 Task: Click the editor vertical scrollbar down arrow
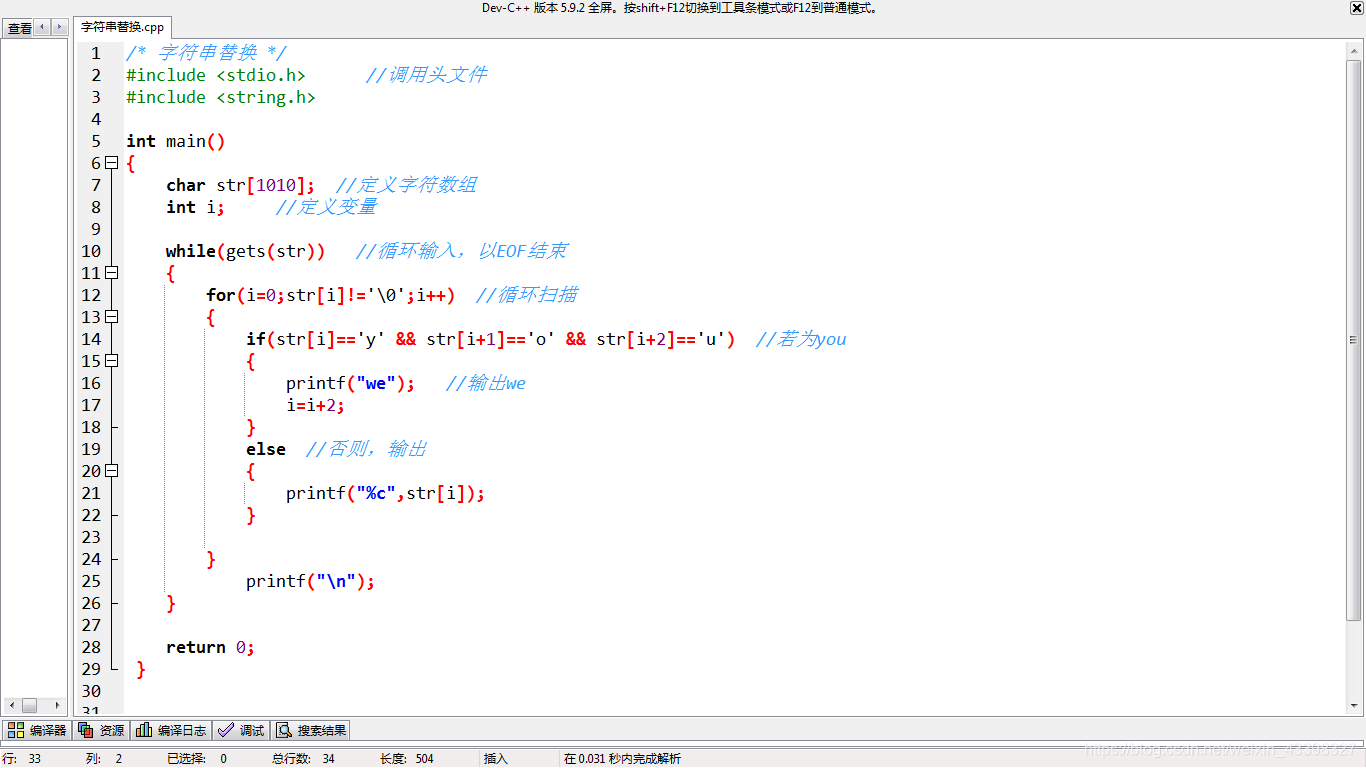pos(1355,706)
